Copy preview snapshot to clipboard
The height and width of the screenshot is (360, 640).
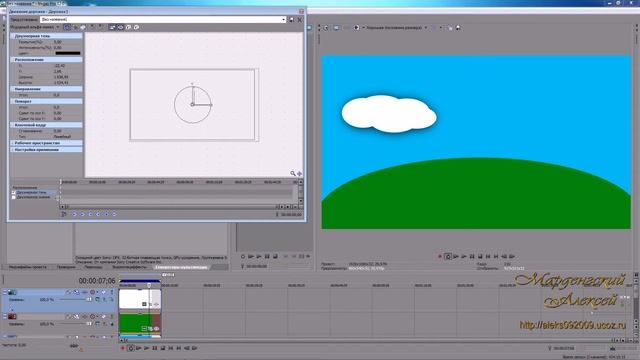coord(450,28)
